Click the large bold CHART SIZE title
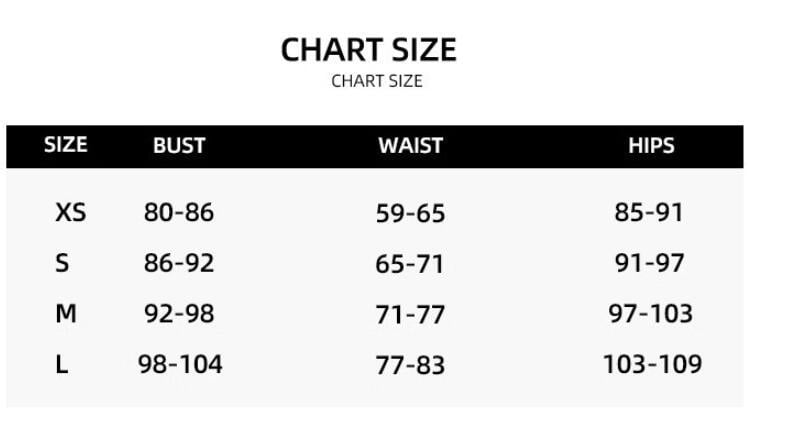Screen dimensions: 795x425 [x=368, y=50]
